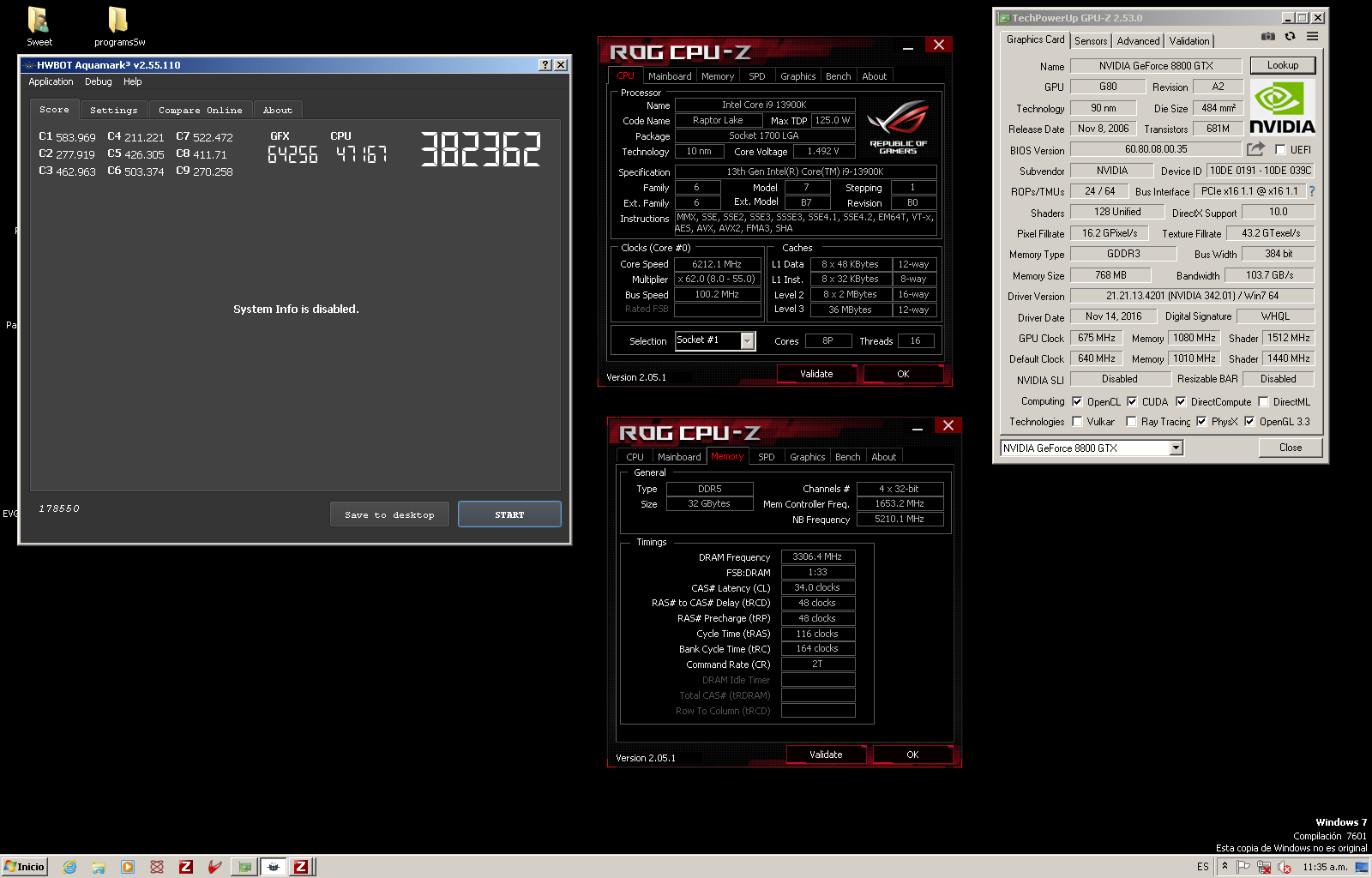Viewport: 1372px width, 878px height.
Task: Open the Help menu in Aquamark
Action: click(132, 81)
